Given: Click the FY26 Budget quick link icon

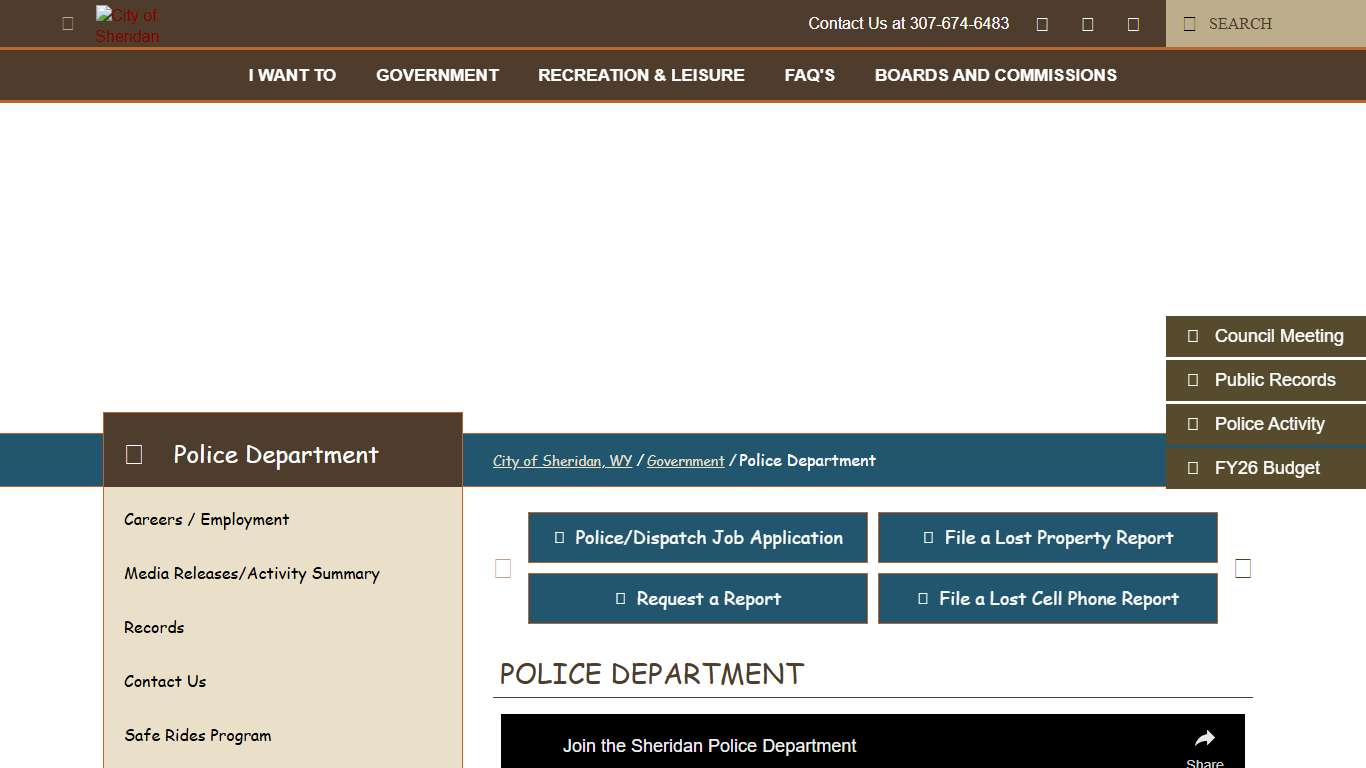Looking at the screenshot, I should (1193, 468).
